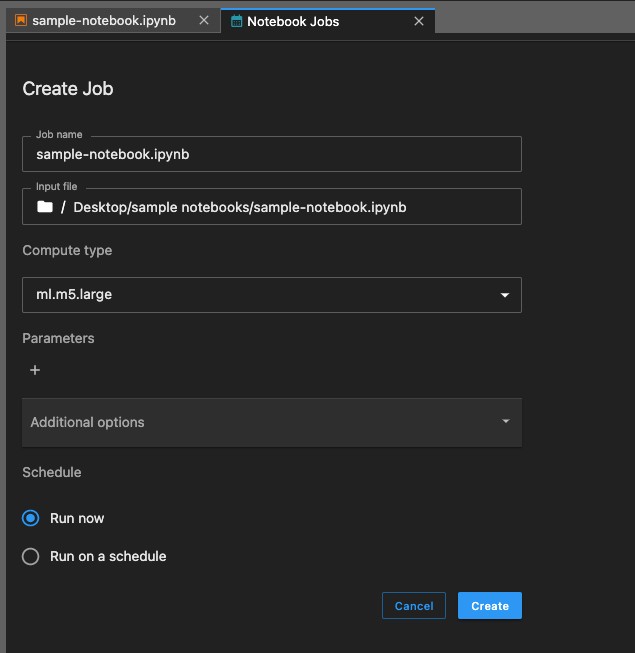Click the notebook icon on sample-notebook.ipynb tab
The image size is (635, 653).
coord(21,20)
